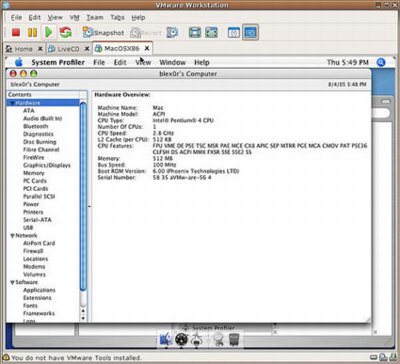
Task: Enter full screen mode in VMware toolbar
Action: [195, 32]
